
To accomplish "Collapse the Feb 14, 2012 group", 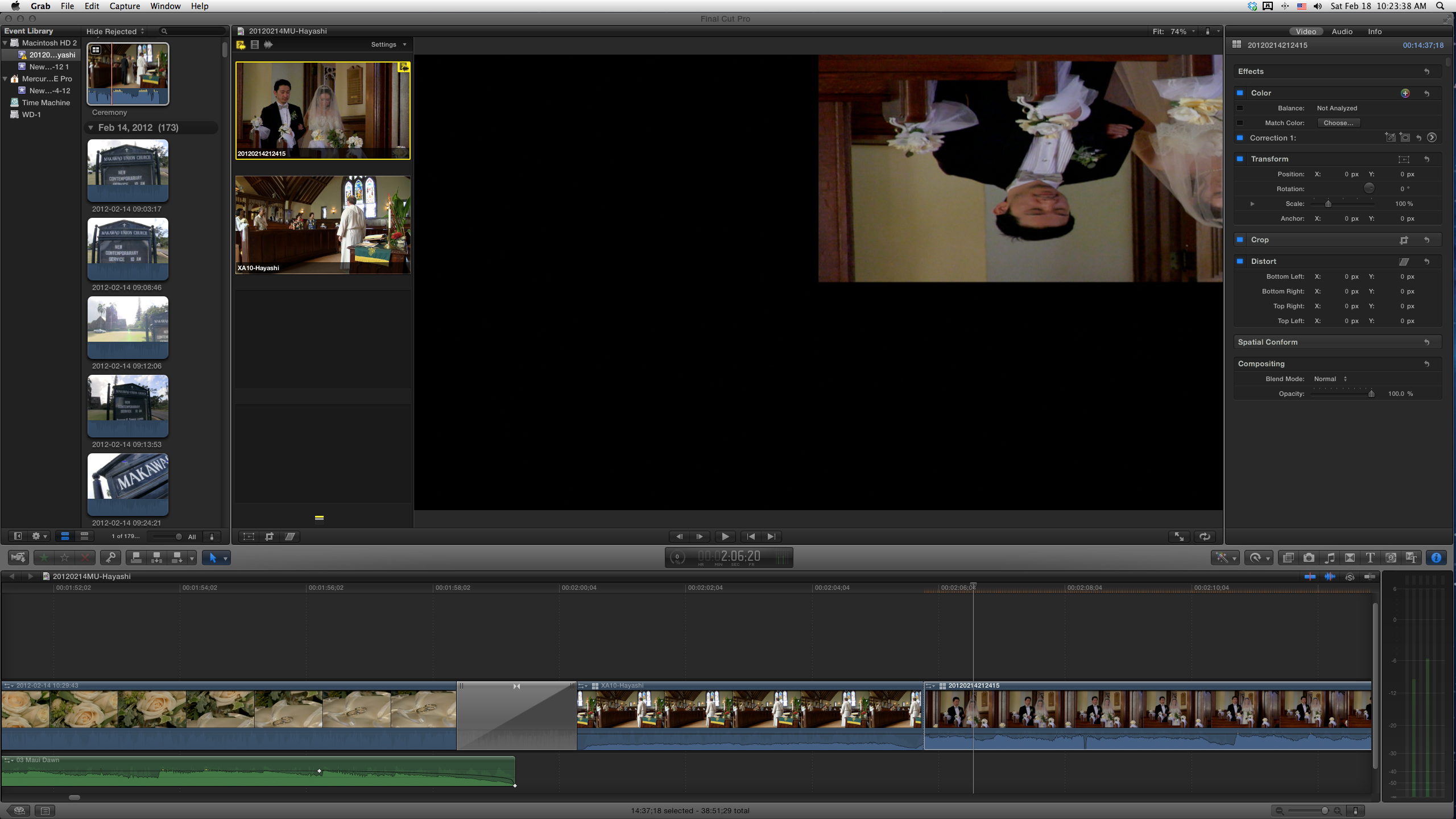I will point(90,127).
